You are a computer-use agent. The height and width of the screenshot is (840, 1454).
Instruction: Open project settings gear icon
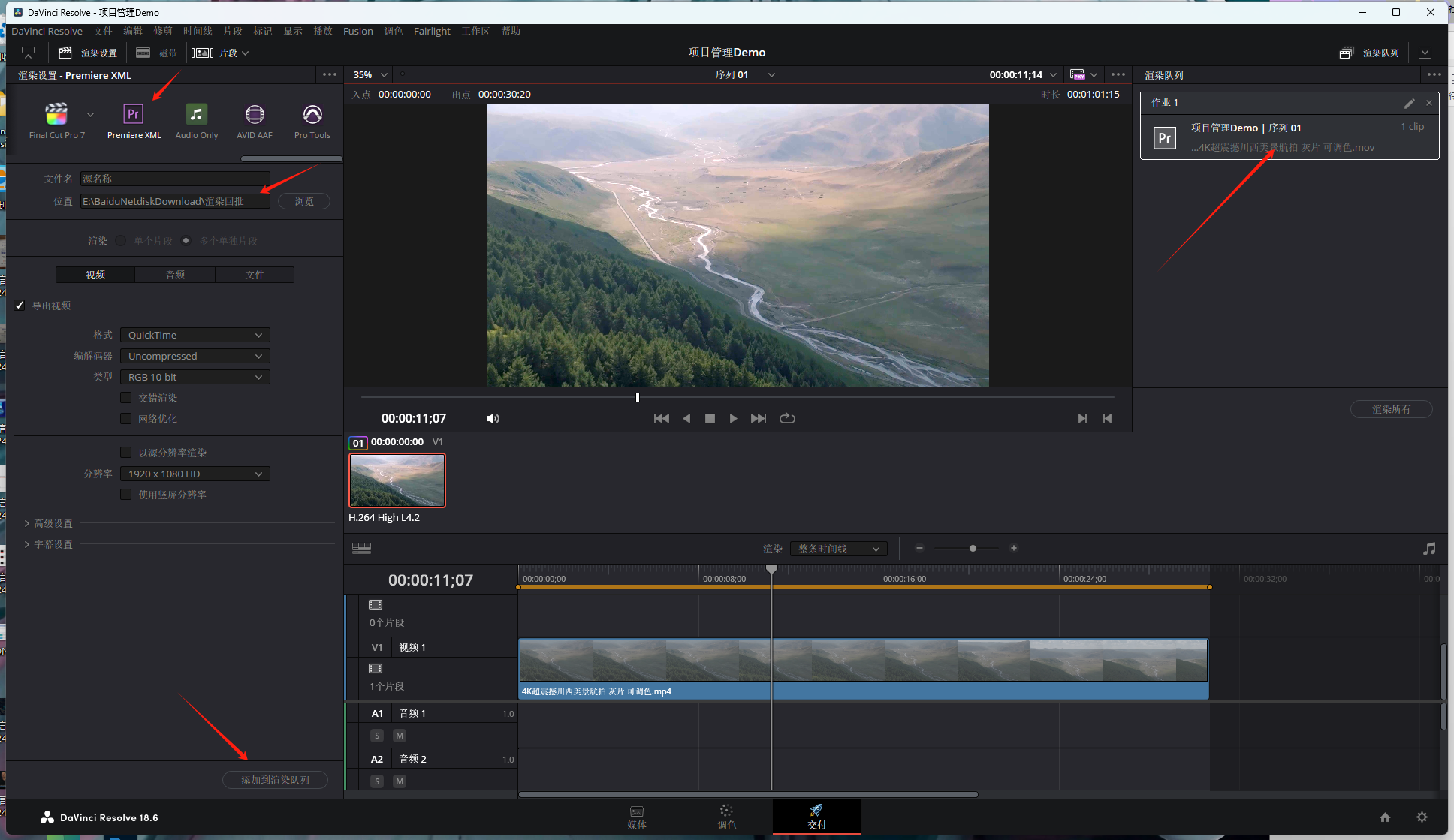point(1422,817)
